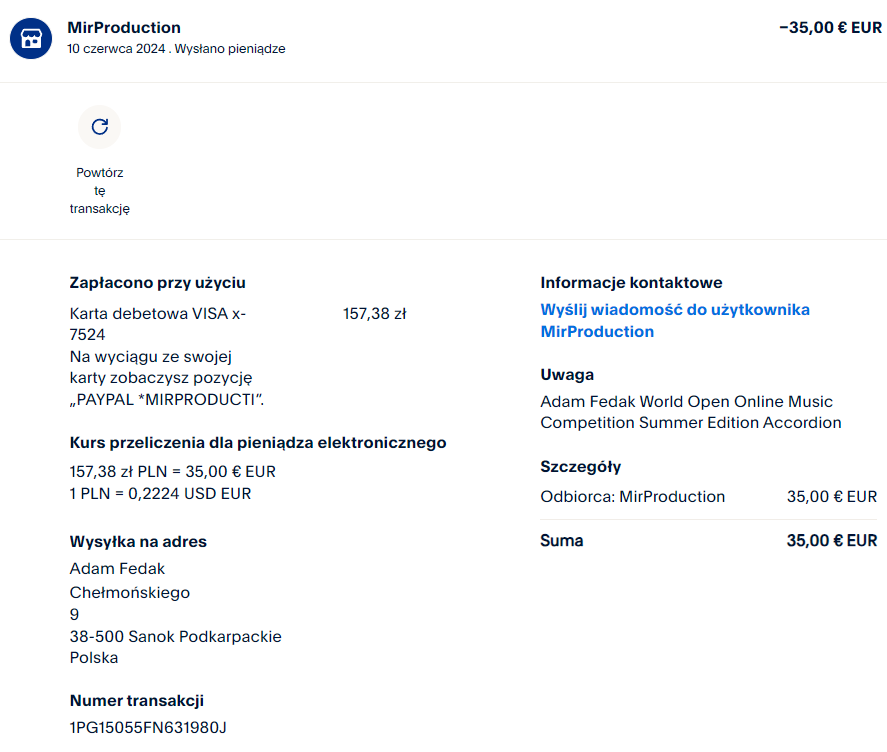Click the Zapłacono przy użyciu heading
The height and width of the screenshot is (752, 887).
(157, 283)
